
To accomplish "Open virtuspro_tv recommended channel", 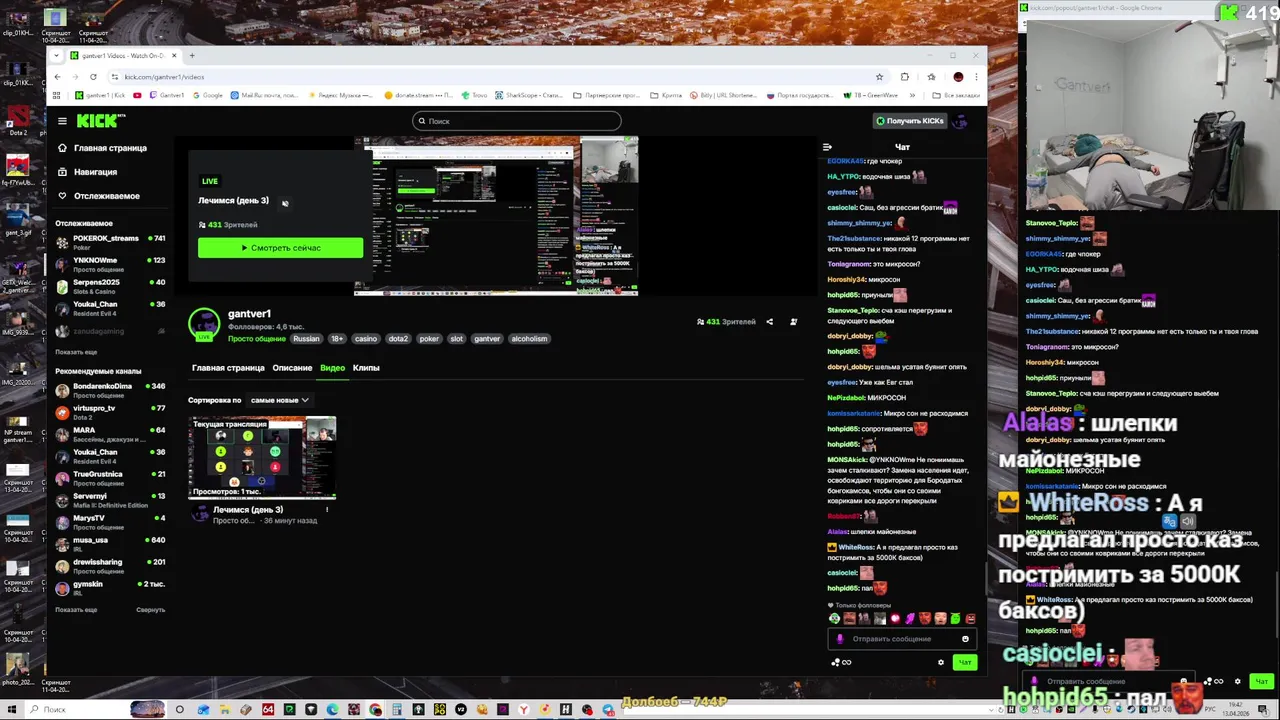I will pos(110,412).
